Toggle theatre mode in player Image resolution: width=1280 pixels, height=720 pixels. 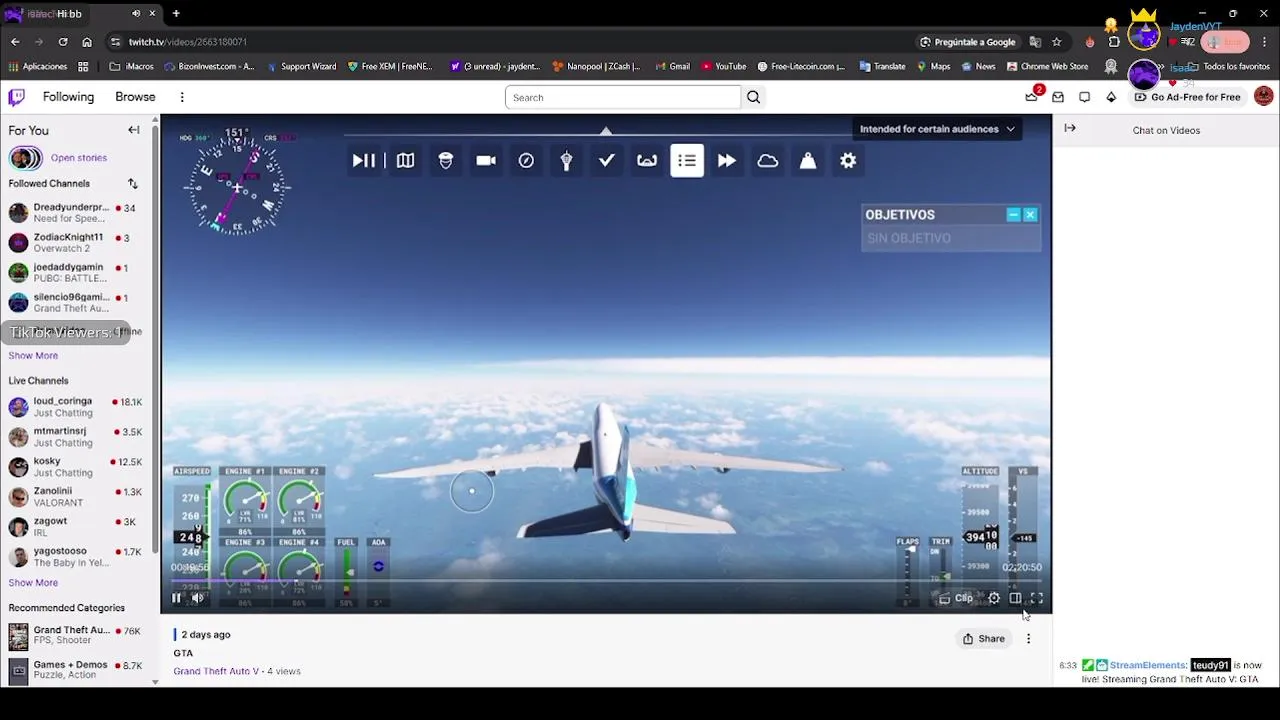pyautogui.click(x=1015, y=598)
